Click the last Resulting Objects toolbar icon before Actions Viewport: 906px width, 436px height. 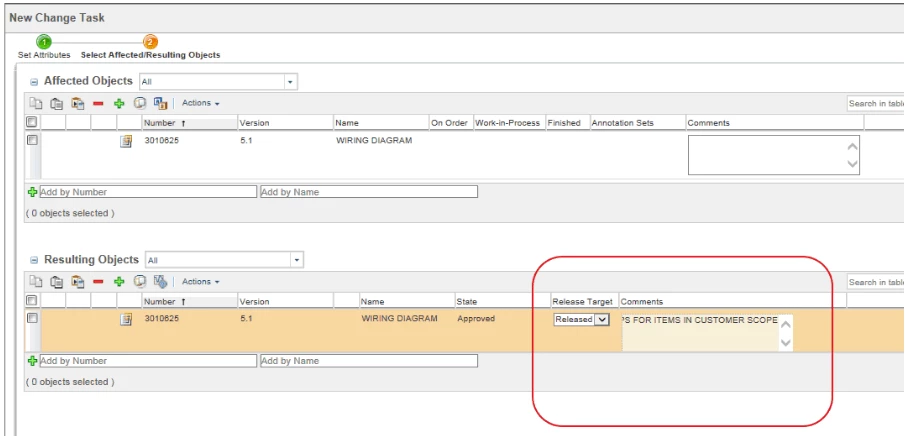pyautogui.click(x=160, y=282)
